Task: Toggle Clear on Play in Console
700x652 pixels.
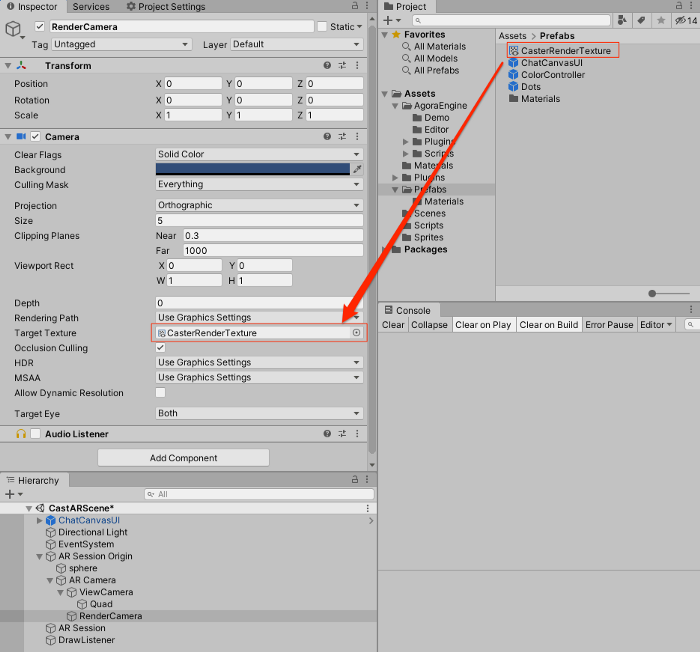Action: 483,325
